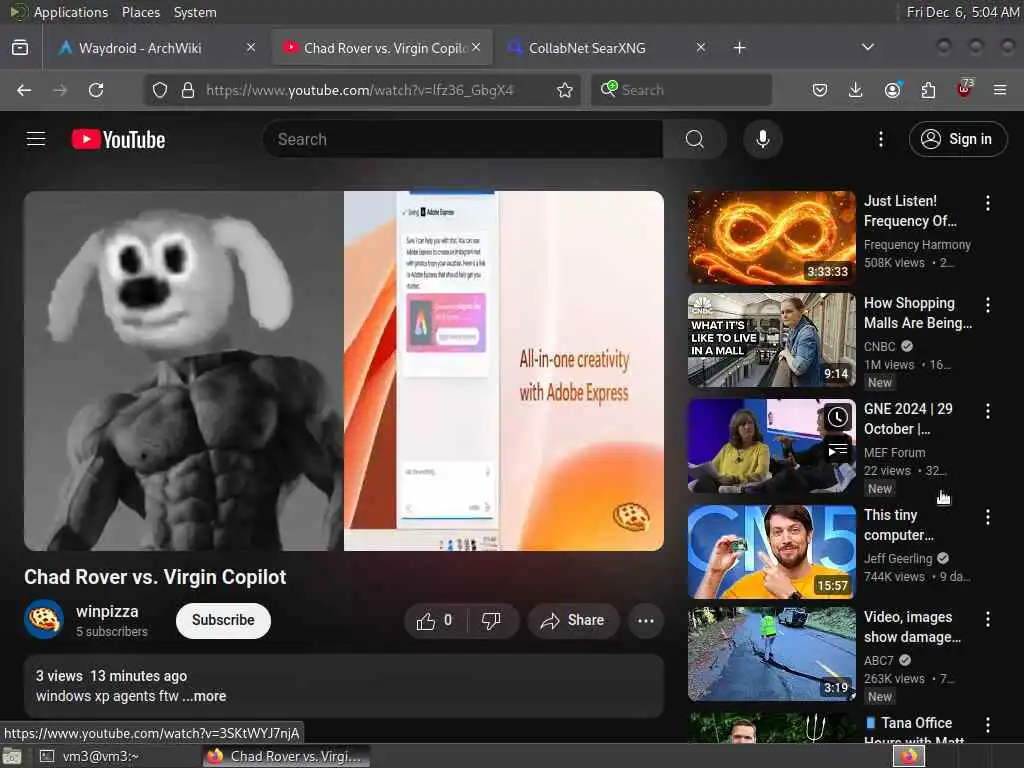Bookmark this page with the star
This screenshot has width=1024, height=768.
565,90
